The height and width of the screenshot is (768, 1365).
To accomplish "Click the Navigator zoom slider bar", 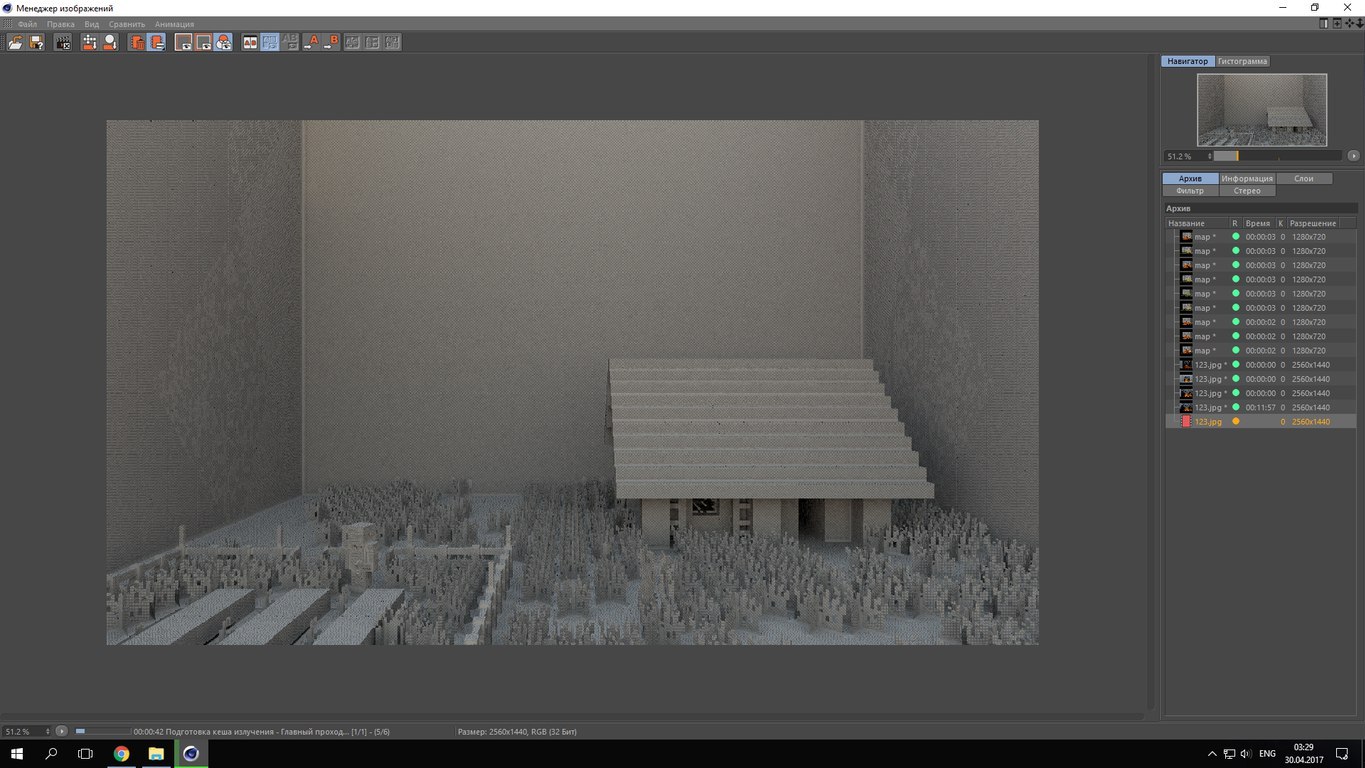I will (x=1276, y=156).
